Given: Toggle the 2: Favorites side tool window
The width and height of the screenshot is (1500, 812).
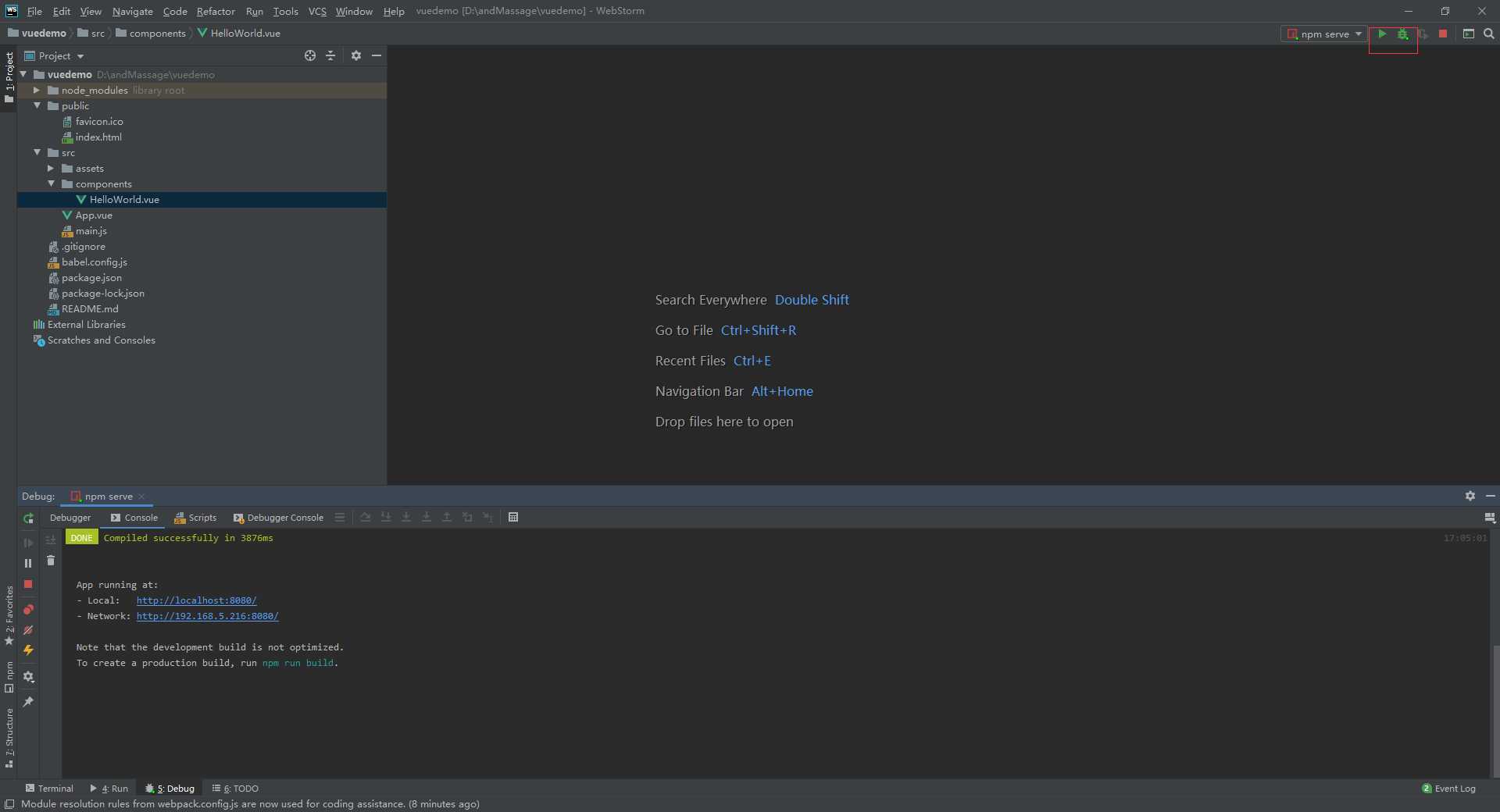Looking at the screenshot, I should point(9,615).
